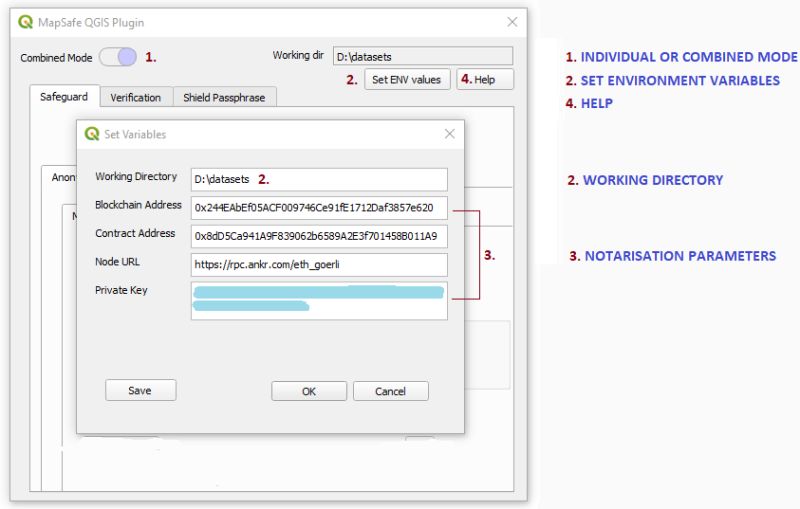Click the Working dir field in main window
Image resolution: width=800 pixels, height=509 pixels.
tap(423, 57)
